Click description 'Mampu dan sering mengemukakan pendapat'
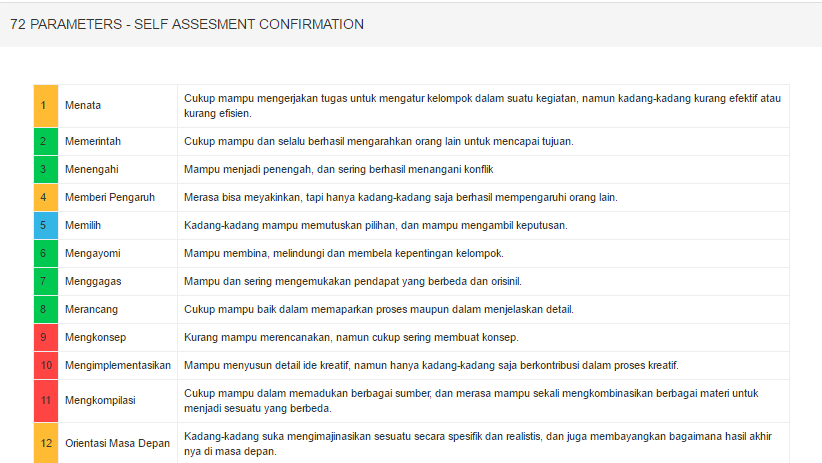822x463 pixels. click(353, 282)
